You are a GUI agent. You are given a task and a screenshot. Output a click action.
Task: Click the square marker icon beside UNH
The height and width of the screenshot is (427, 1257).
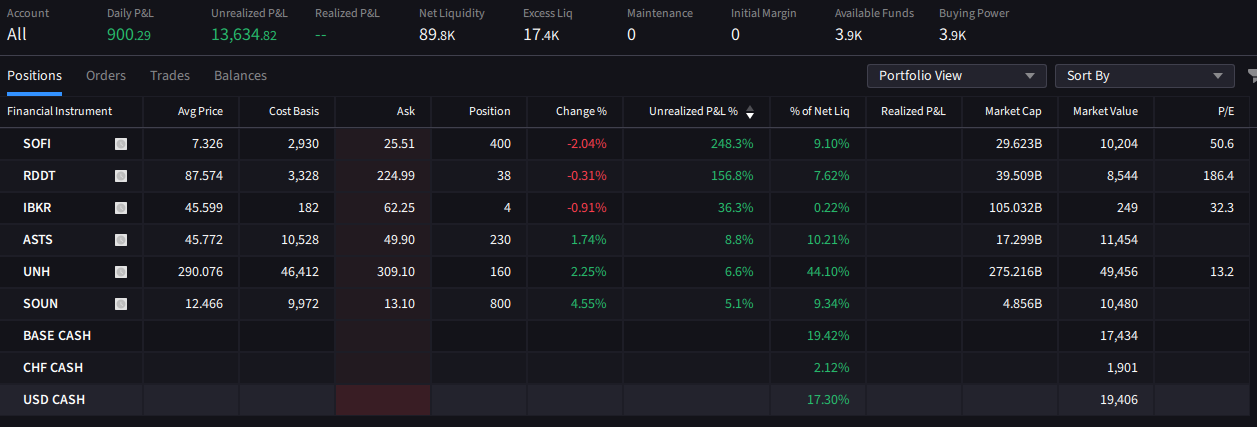click(x=121, y=272)
